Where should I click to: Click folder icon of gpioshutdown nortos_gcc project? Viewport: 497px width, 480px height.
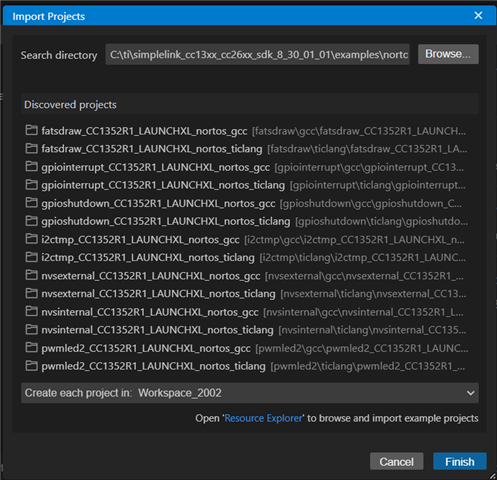point(31,202)
